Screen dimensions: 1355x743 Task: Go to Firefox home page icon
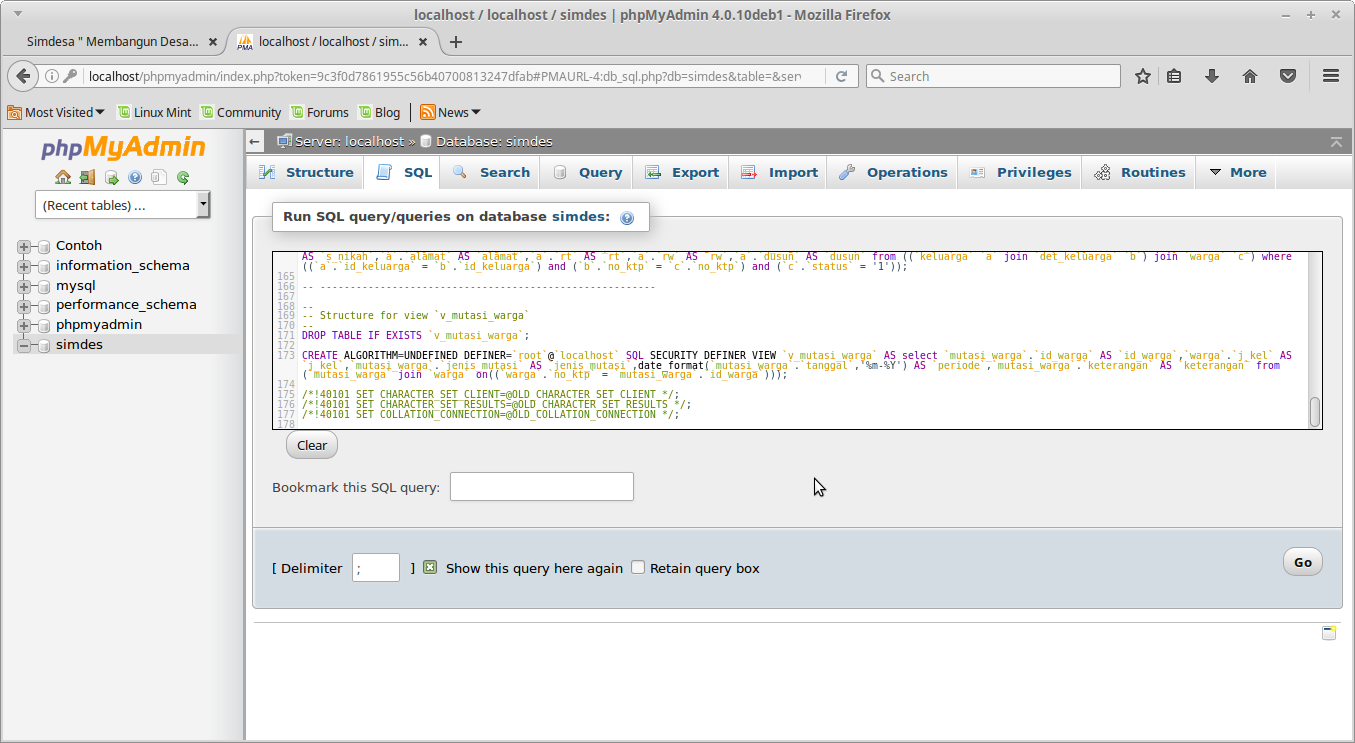click(x=1250, y=76)
